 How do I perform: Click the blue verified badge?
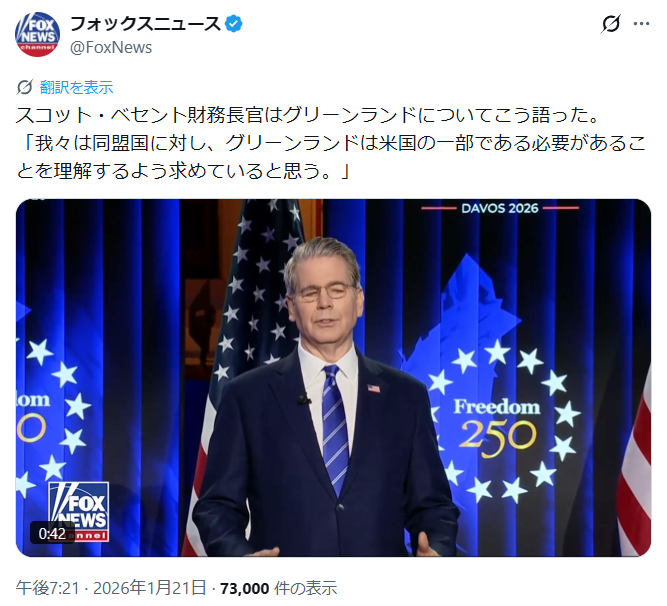[234, 24]
